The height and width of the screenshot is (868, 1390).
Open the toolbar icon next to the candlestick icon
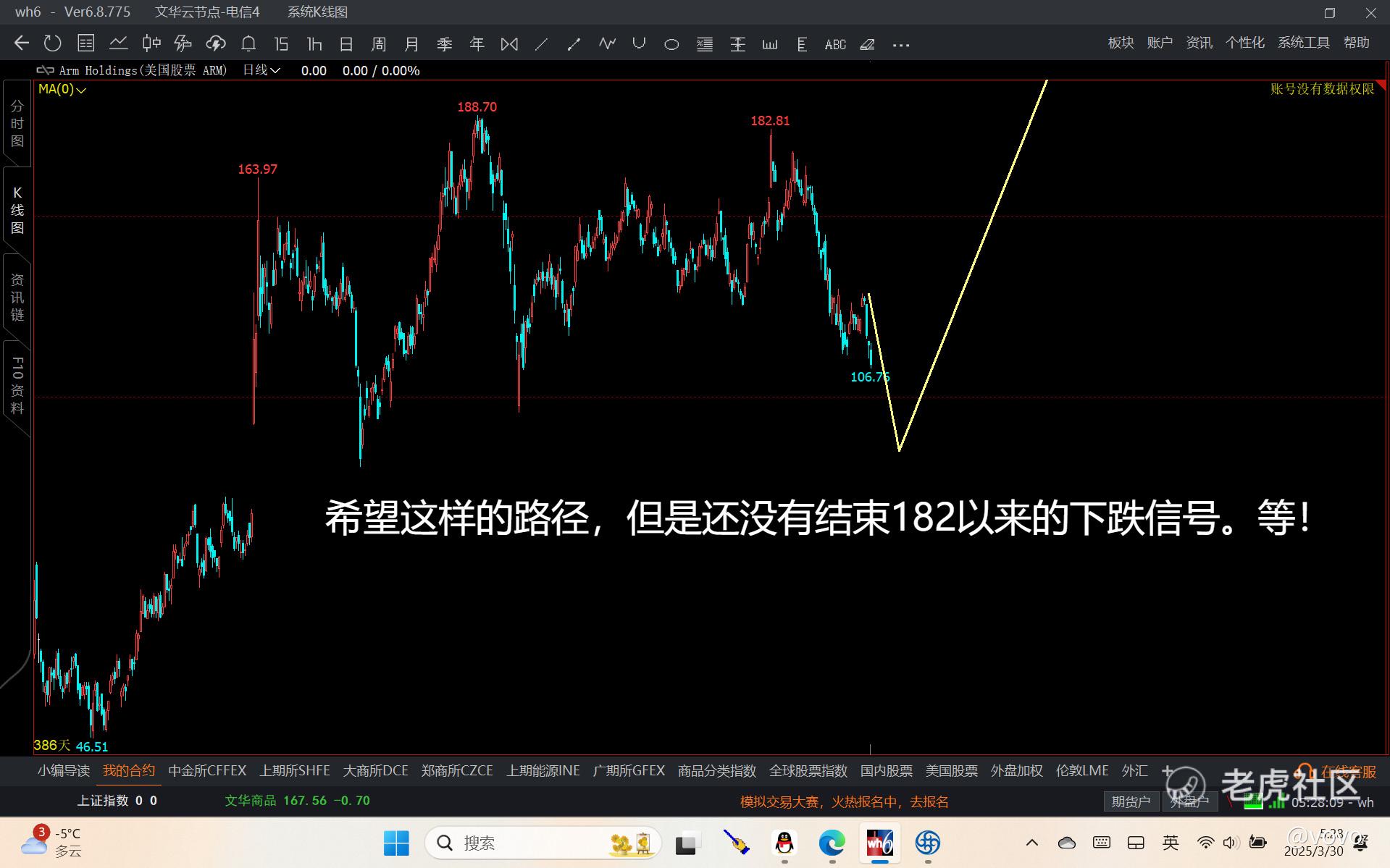(x=183, y=43)
